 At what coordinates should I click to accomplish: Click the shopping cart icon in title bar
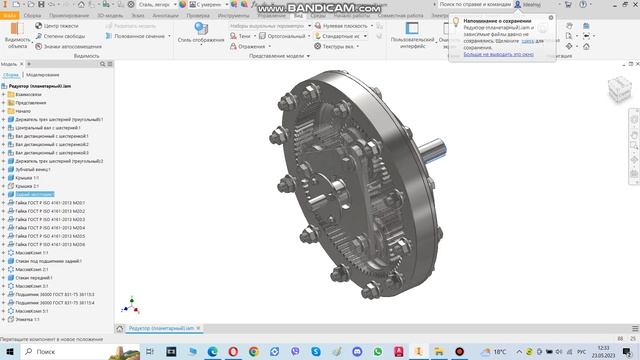click(x=568, y=4)
